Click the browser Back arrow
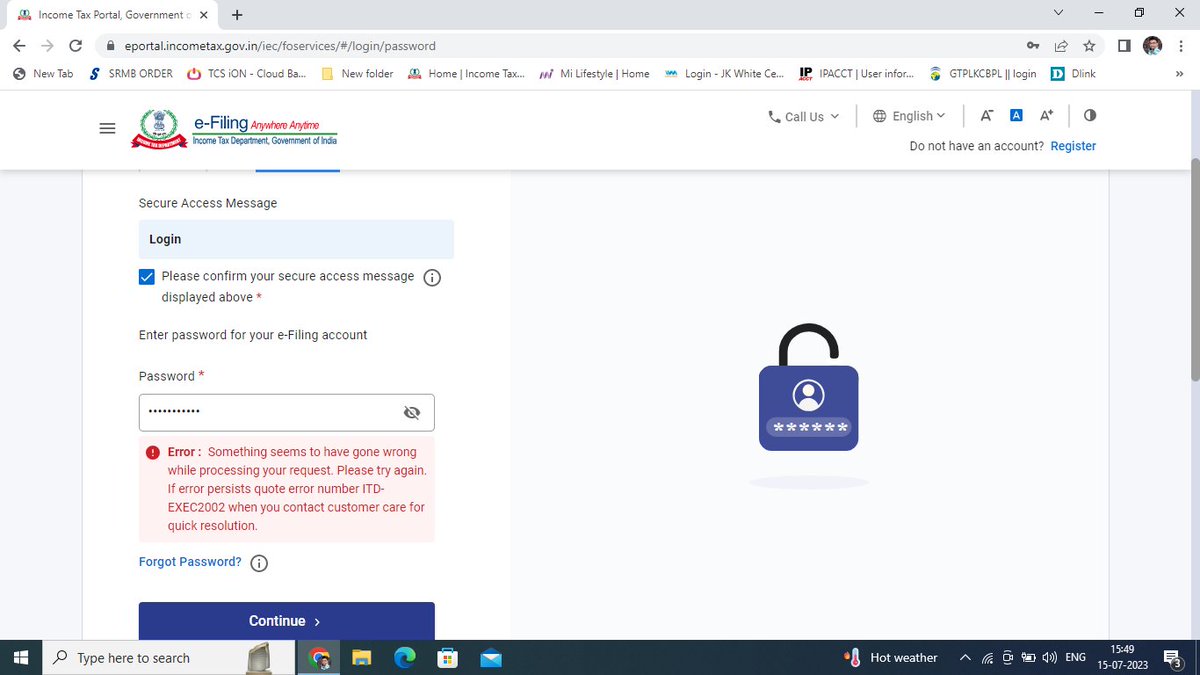 [19, 46]
